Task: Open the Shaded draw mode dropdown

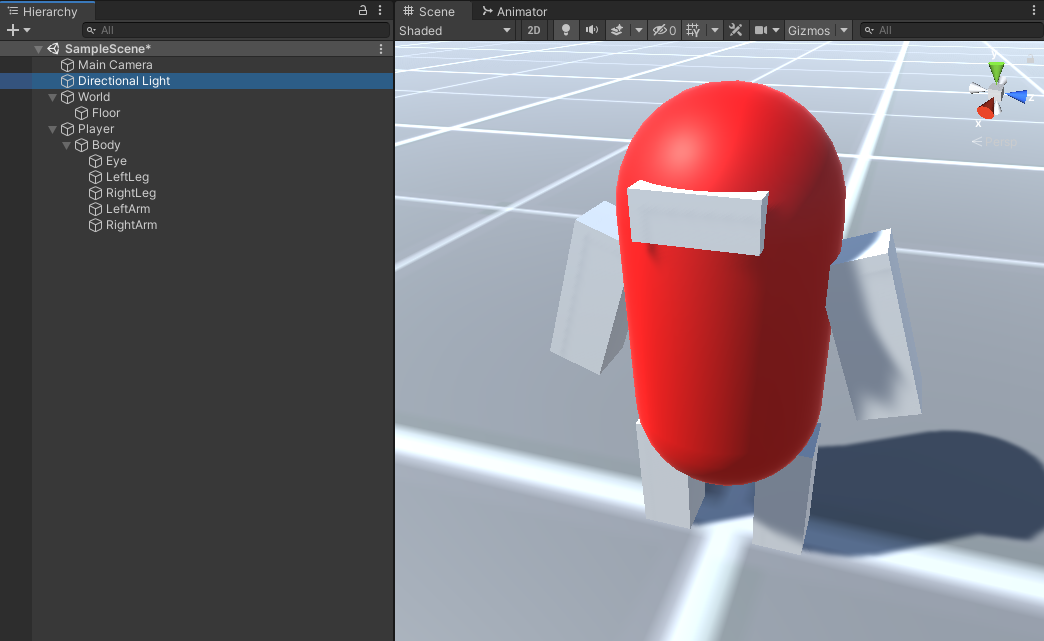Action: click(x=455, y=30)
